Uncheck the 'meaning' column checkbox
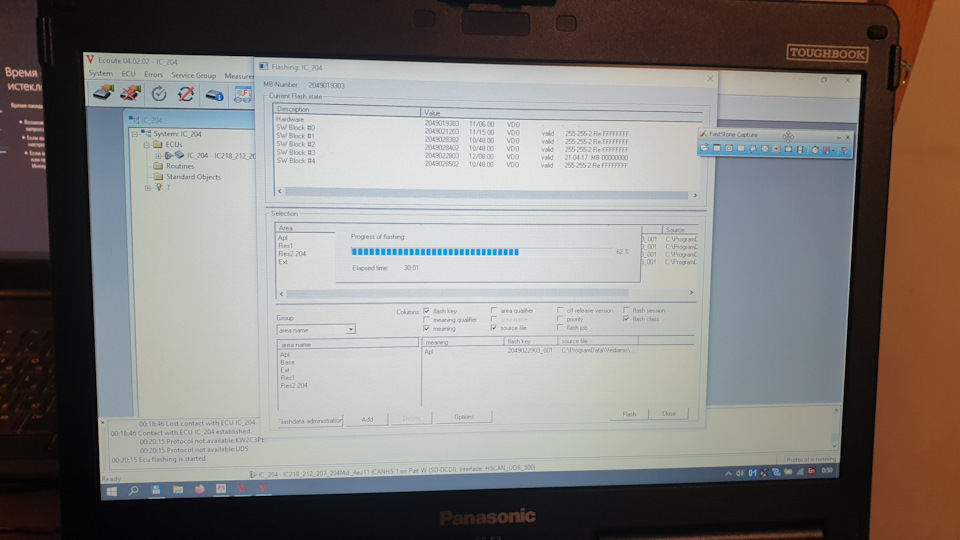Image resolution: width=960 pixels, height=540 pixels. pyautogui.click(x=427, y=329)
